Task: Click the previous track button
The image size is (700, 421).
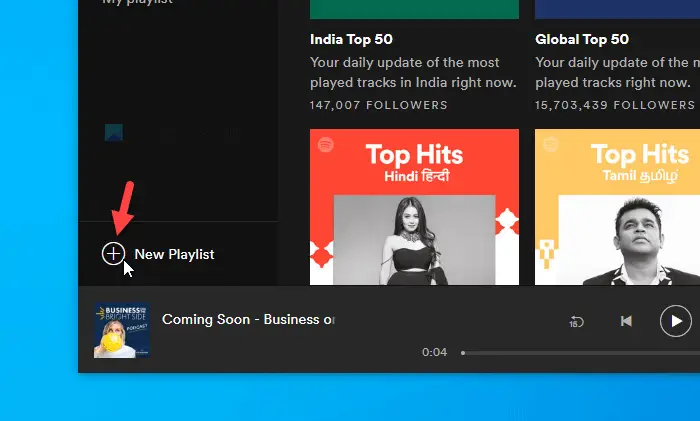Action: point(626,321)
